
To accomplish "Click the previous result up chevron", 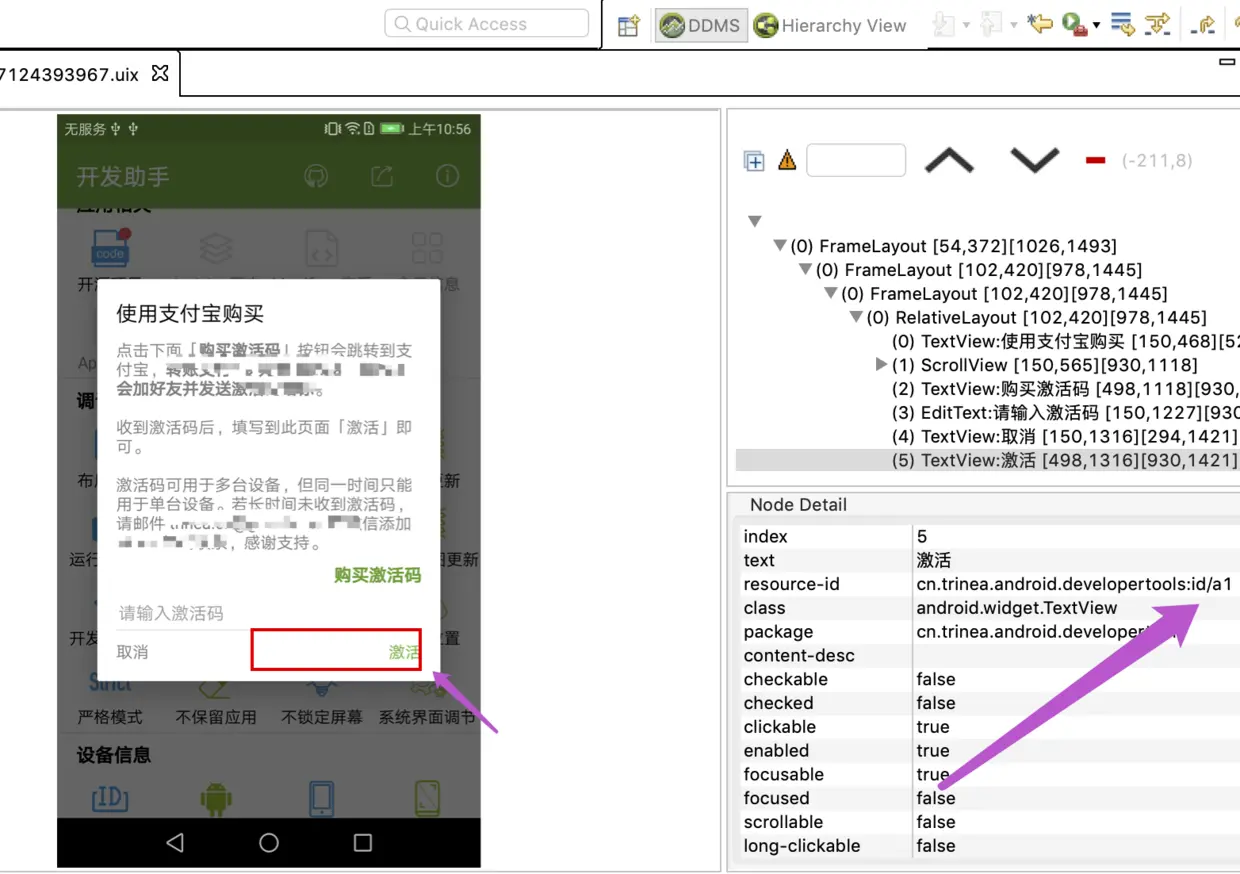I will click(x=949, y=161).
